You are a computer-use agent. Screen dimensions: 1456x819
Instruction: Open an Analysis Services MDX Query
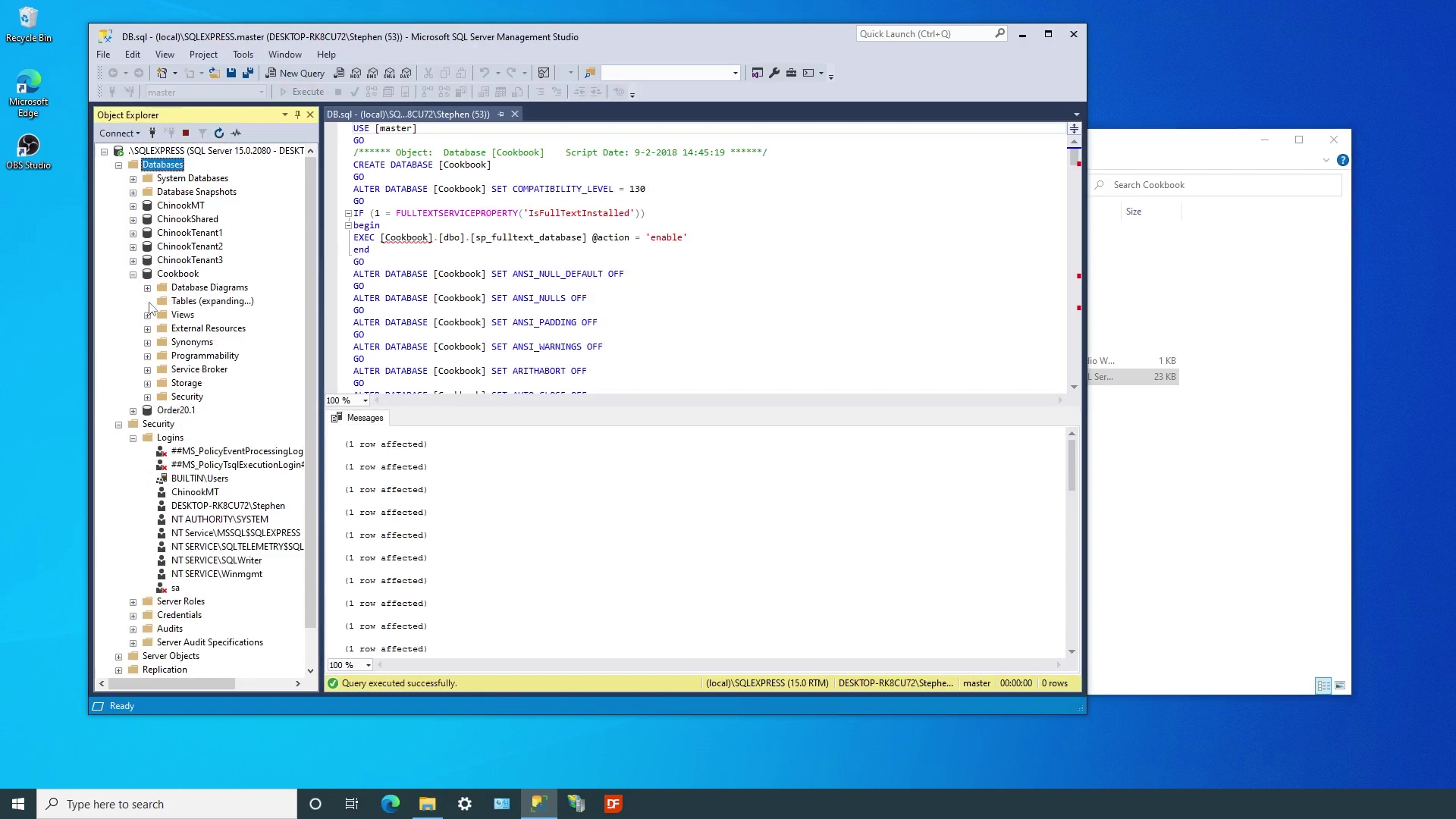click(x=356, y=73)
